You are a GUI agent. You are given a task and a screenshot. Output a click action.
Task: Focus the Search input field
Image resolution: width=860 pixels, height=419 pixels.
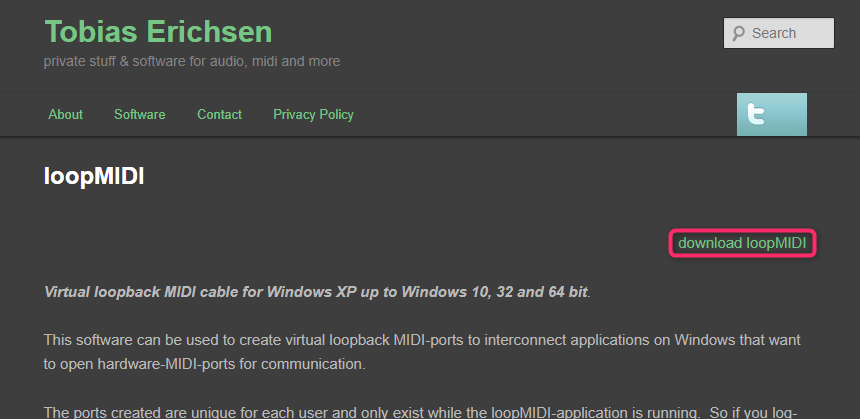tap(779, 33)
